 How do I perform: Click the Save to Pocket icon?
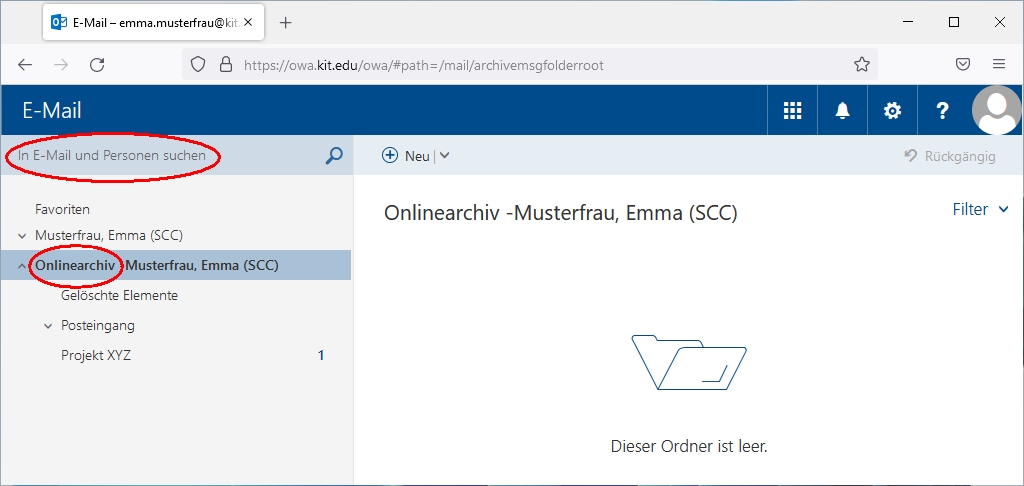[x=962, y=65]
